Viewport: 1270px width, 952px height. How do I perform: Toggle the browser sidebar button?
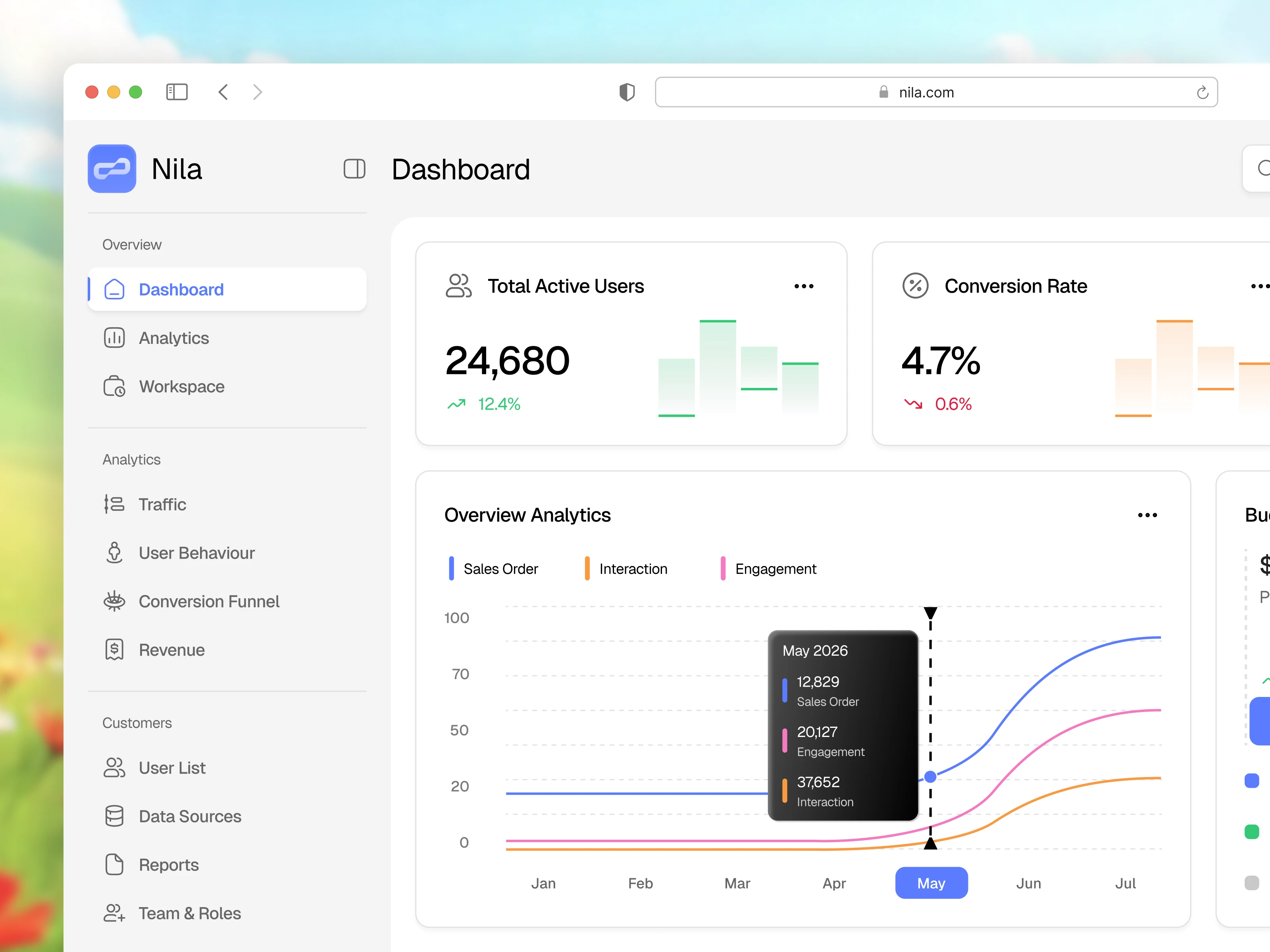pos(177,92)
